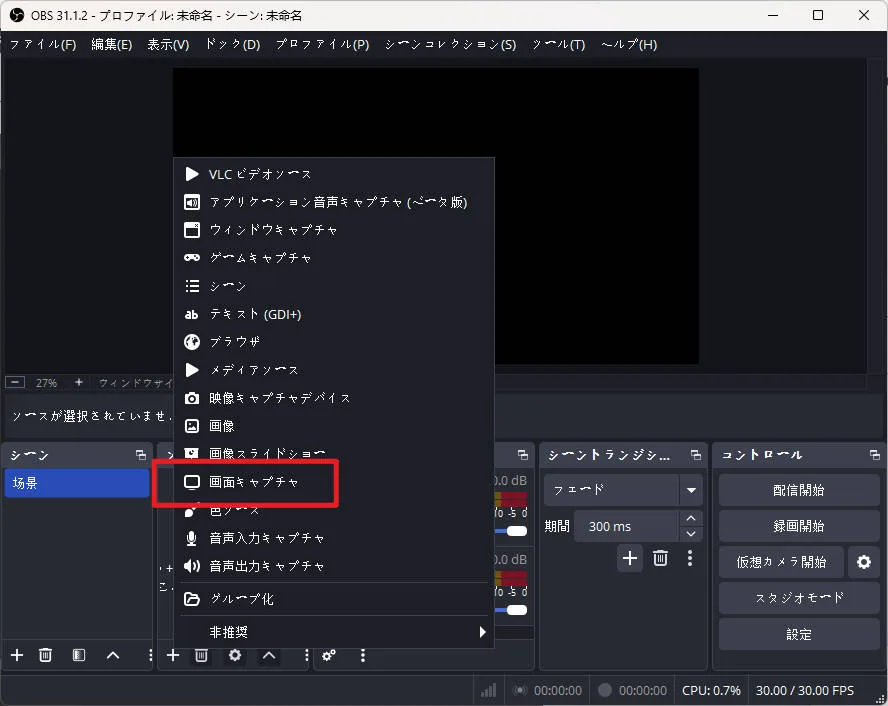Click the globe icon of ブラウザ
This screenshot has height=706, width=888.
coord(192,342)
